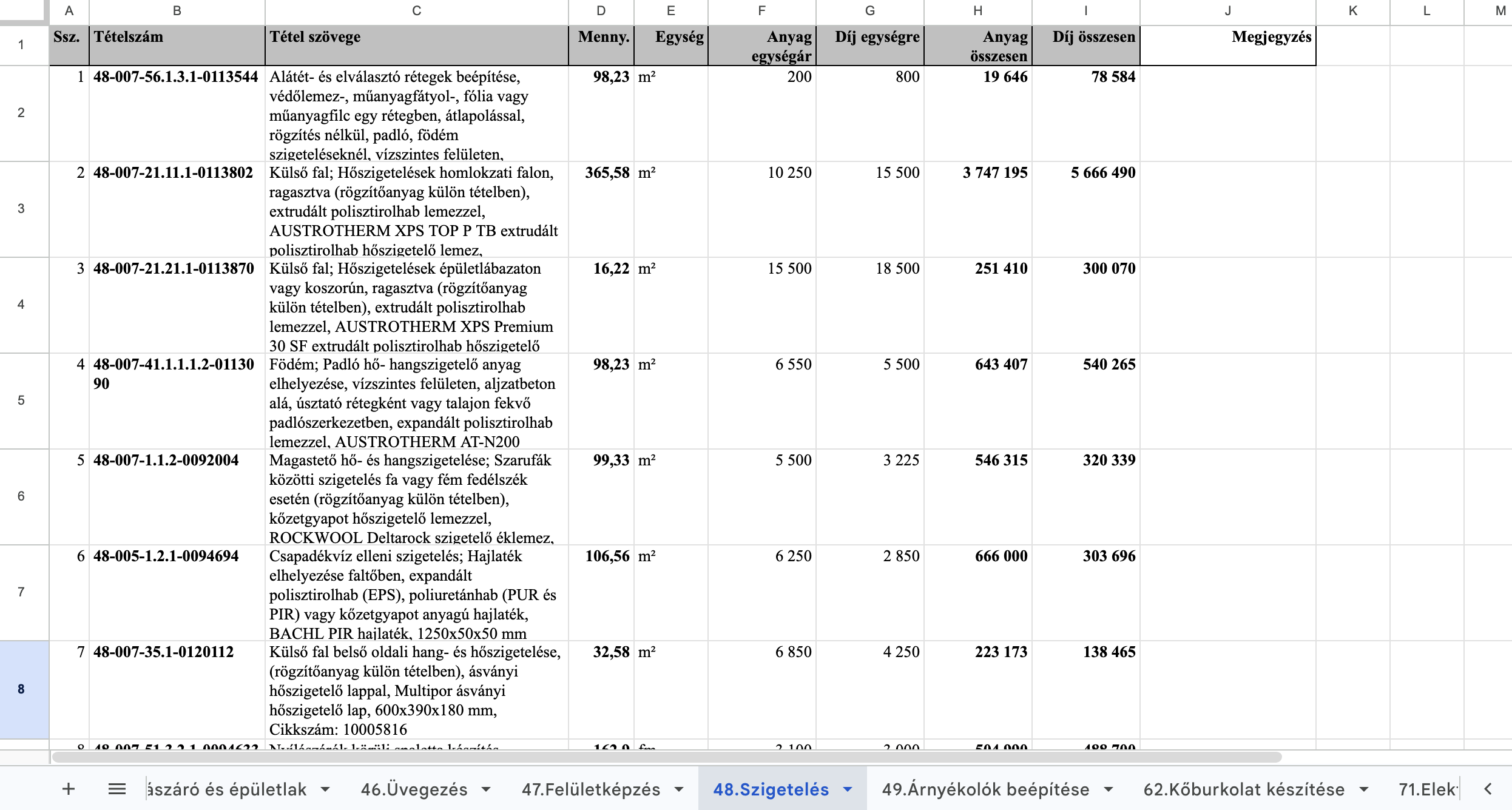The image size is (1512, 810).
Task: Select cell with code 48-007-21.11.1-0113802
Action: coord(177,209)
